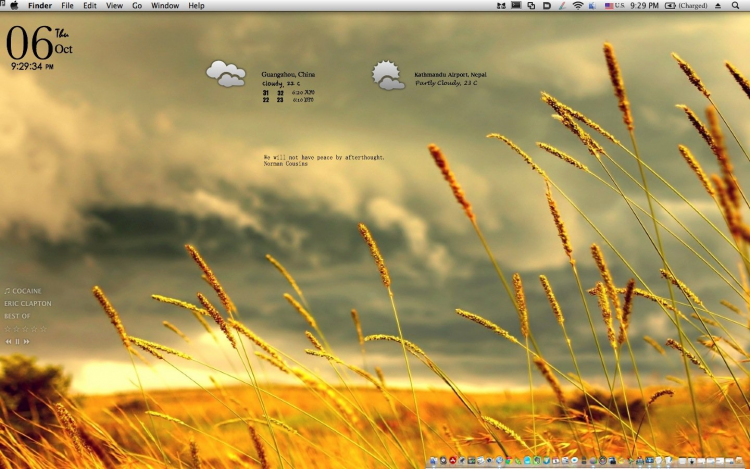Click the eject icon in menu bar
The height and width of the screenshot is (469, 750).
[x=718, y=5]
